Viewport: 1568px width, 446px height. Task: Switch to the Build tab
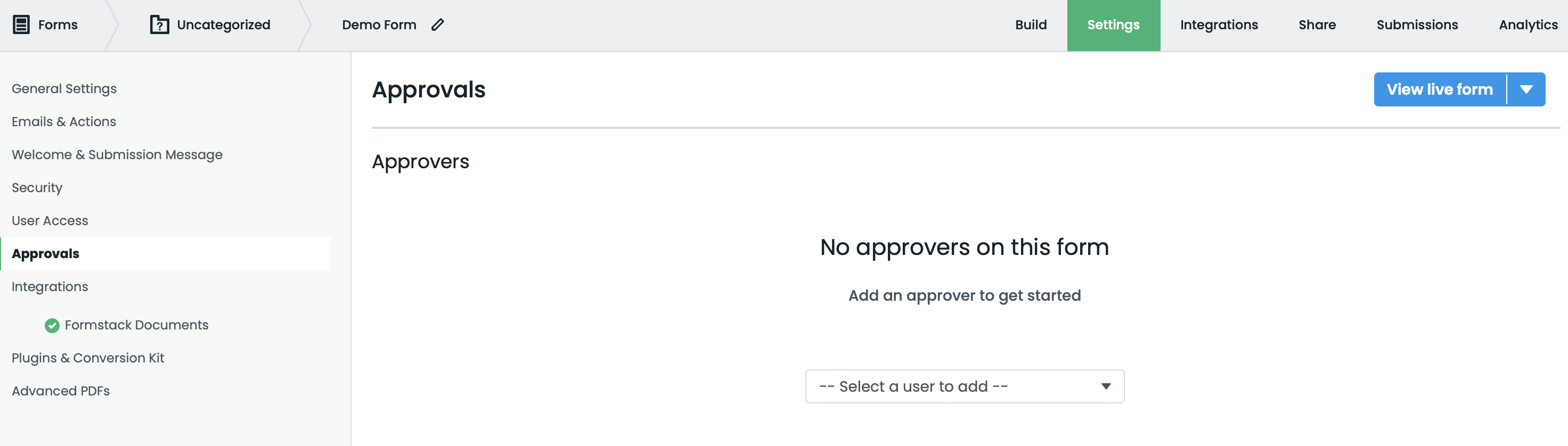point(1031,25)
